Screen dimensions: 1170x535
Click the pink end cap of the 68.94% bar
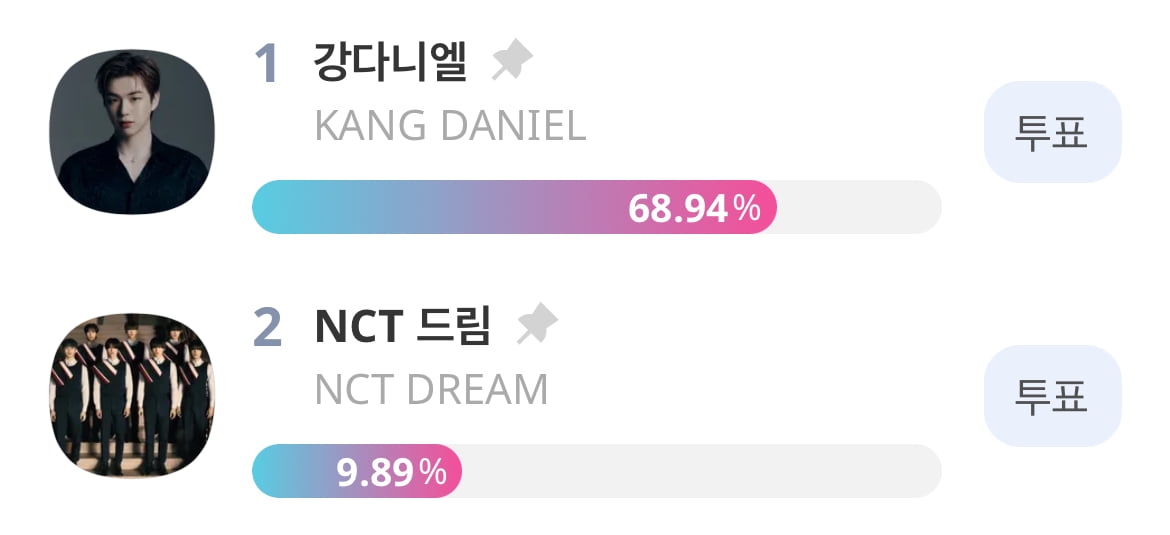click(x=761, y=207)
